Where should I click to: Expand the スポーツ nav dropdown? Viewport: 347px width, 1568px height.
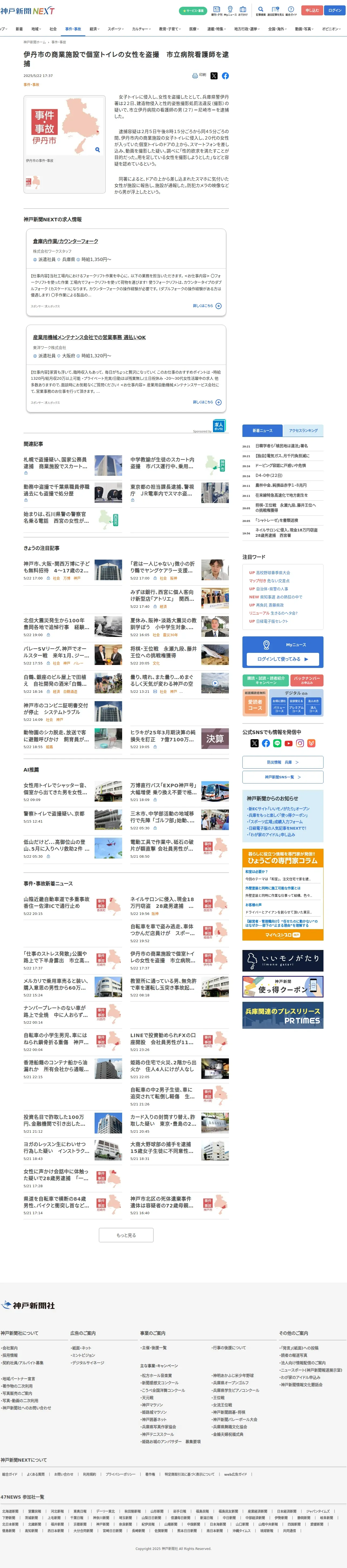click(x=116, y=29)
